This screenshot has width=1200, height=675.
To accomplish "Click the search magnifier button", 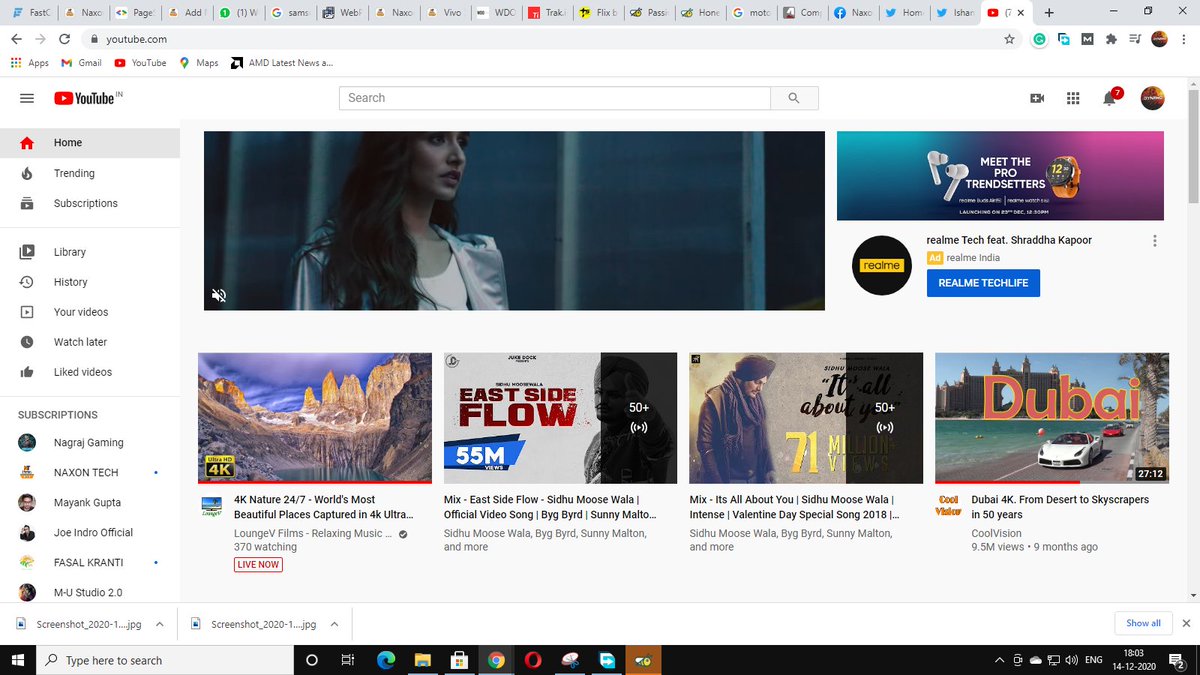I will (x=794, y=98).
